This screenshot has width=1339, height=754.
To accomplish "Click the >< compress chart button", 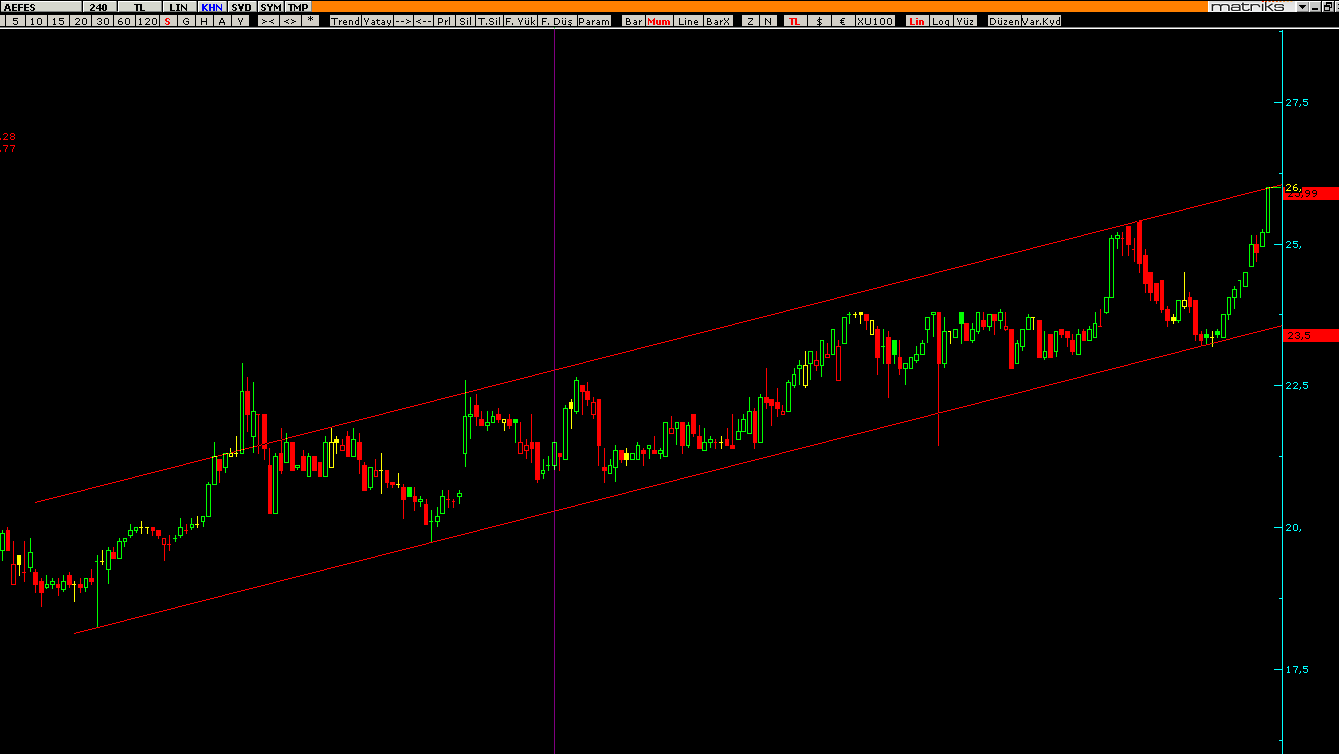I will point(268,21).
